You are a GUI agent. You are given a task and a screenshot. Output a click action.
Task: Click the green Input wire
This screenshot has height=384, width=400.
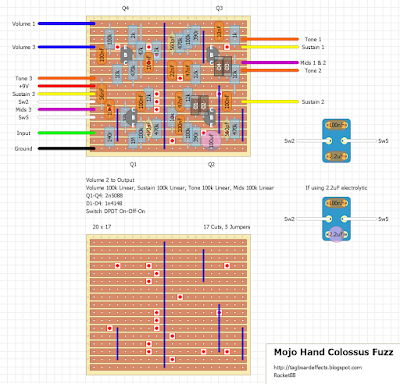pyautogui.click(x=67, y=133)
